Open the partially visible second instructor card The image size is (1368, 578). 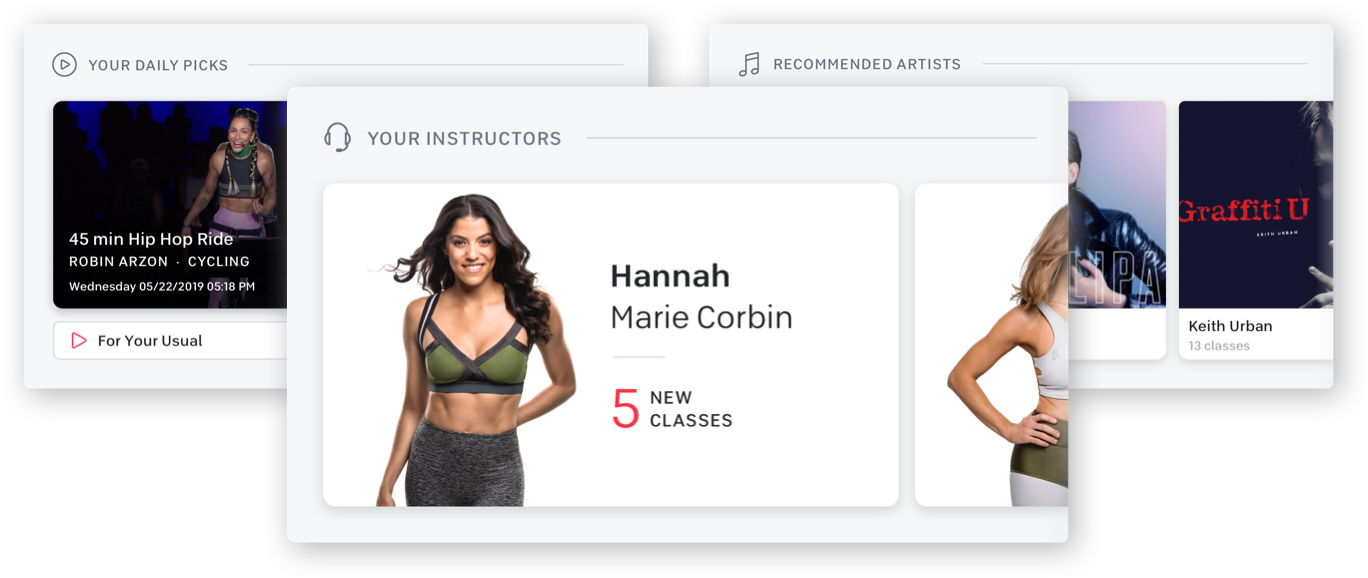pos(991,345)
